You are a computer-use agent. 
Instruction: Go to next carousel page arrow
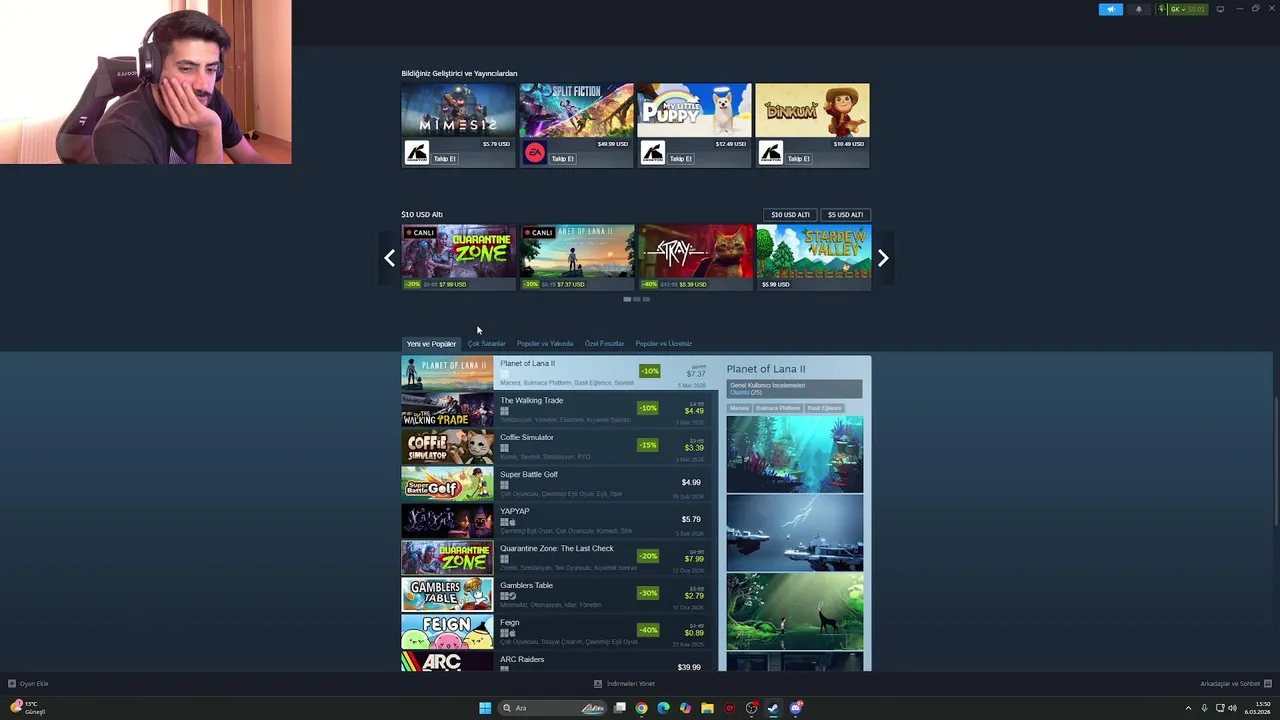883,258
